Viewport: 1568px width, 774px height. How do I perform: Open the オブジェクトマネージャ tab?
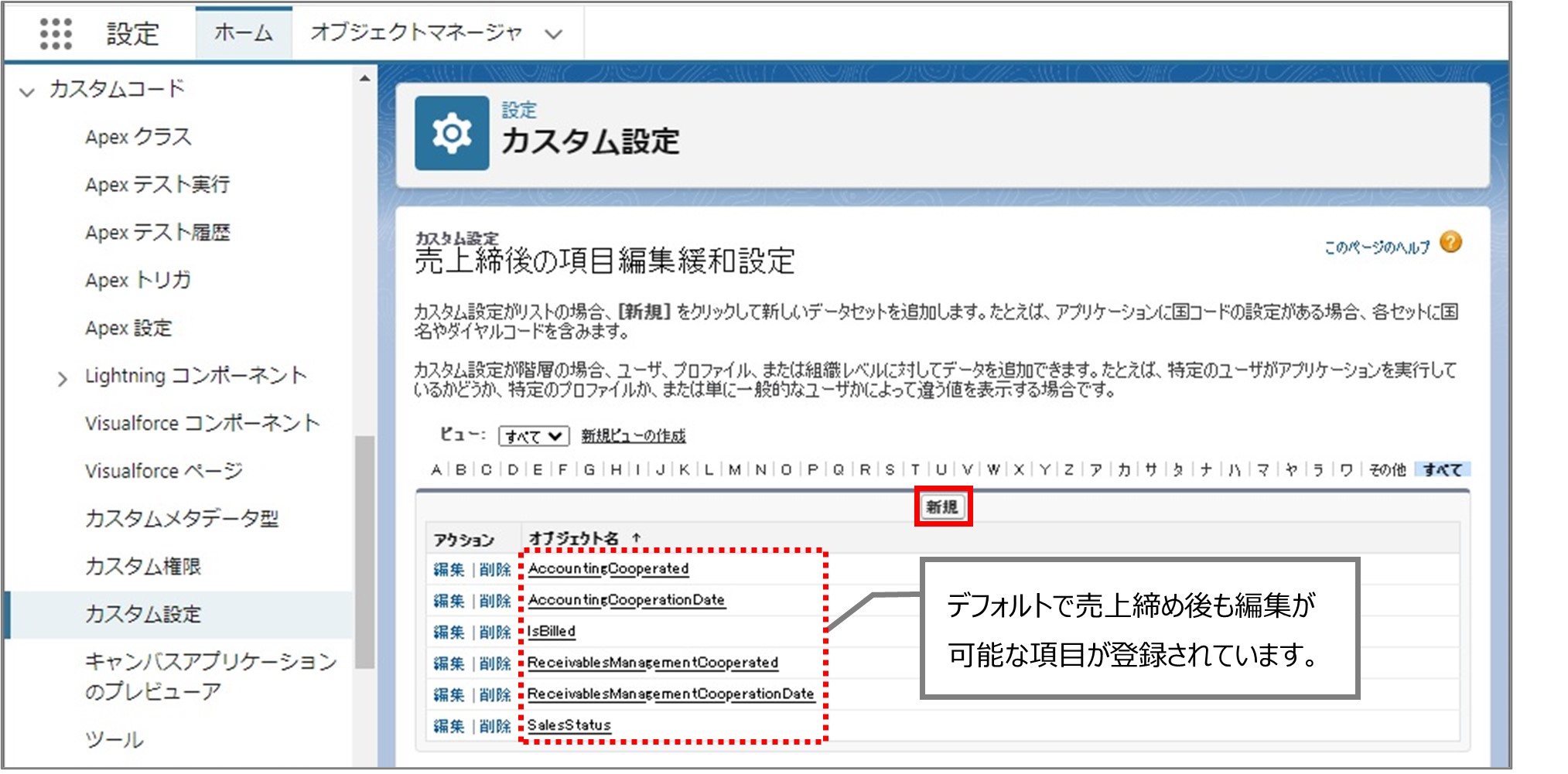pos(416,32)
